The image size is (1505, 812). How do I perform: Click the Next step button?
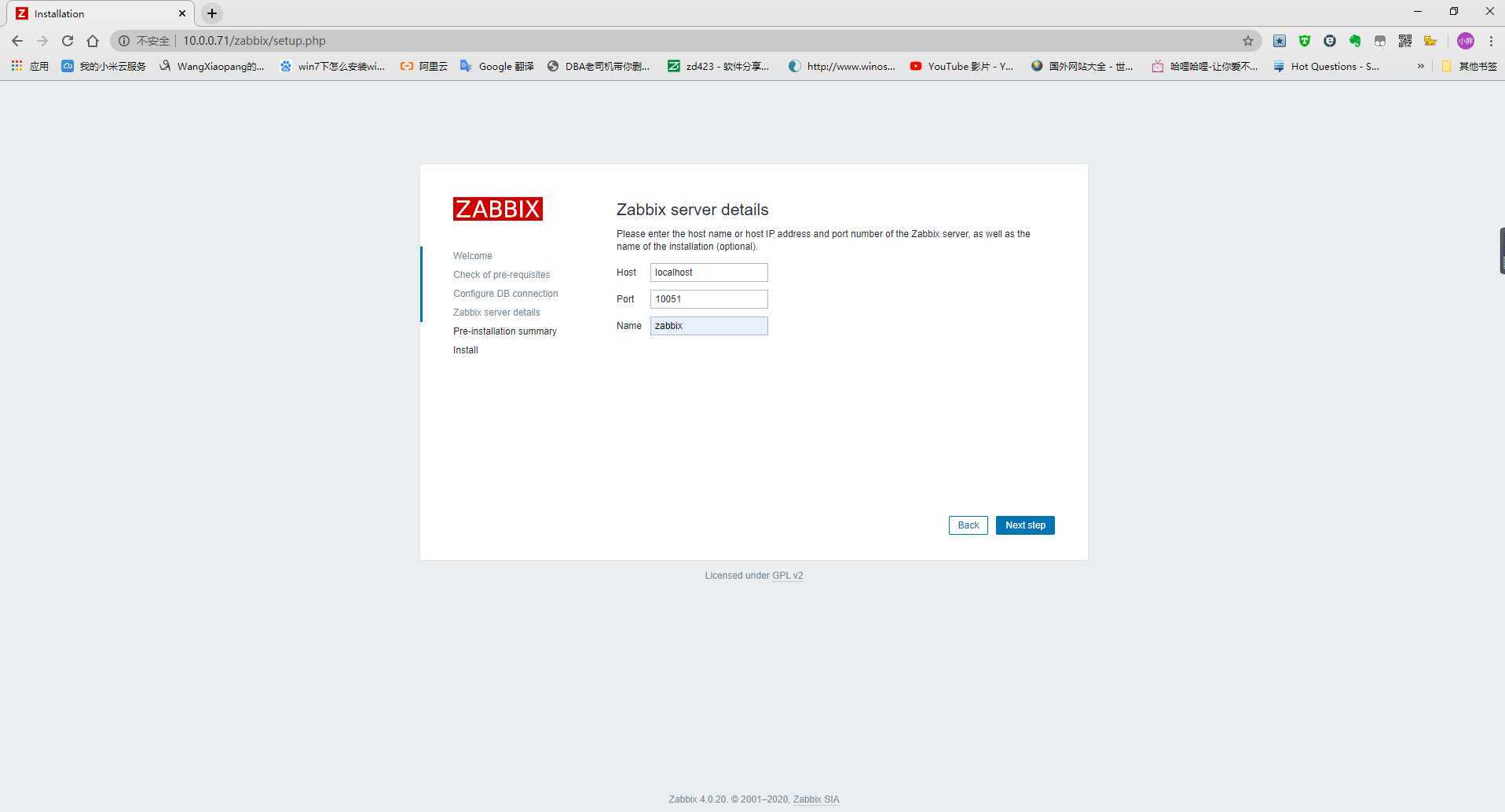1025,525
